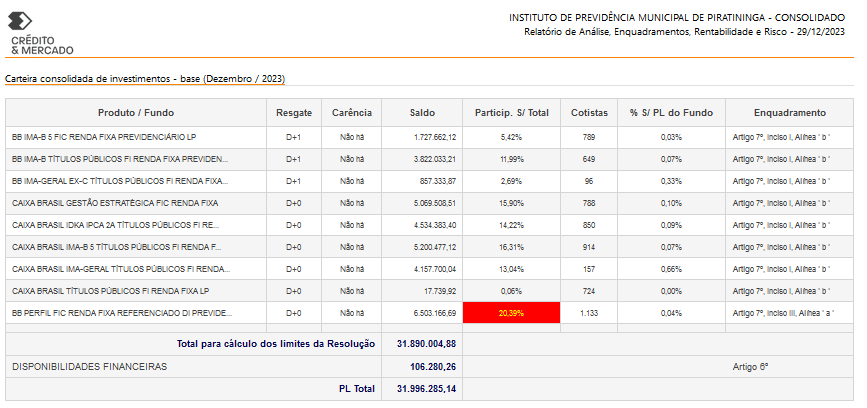
Task: Select value 106.280,26
Action: point(434,367)
